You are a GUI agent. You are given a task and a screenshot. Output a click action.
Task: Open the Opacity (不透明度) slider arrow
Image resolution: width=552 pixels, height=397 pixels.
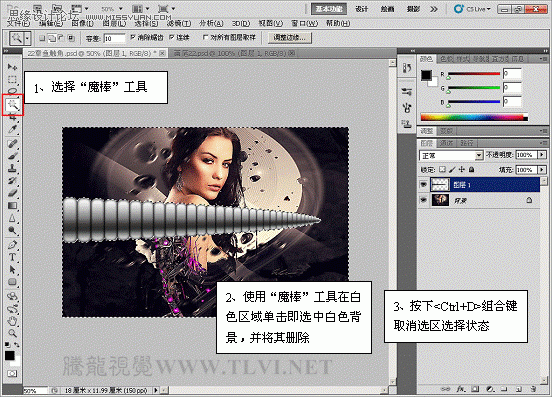pyautogui.click(x=542, y=155)
